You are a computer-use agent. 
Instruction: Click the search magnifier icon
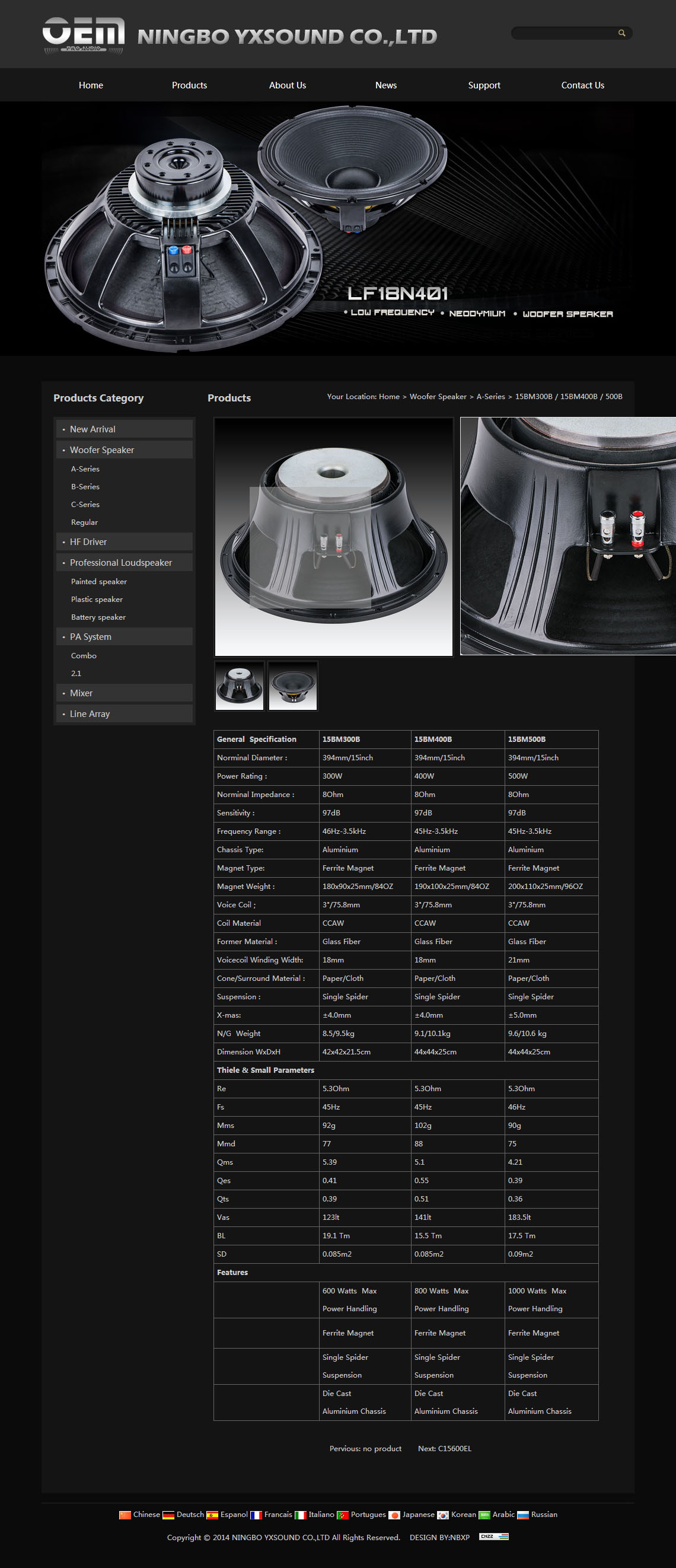[x=622, y=33]
